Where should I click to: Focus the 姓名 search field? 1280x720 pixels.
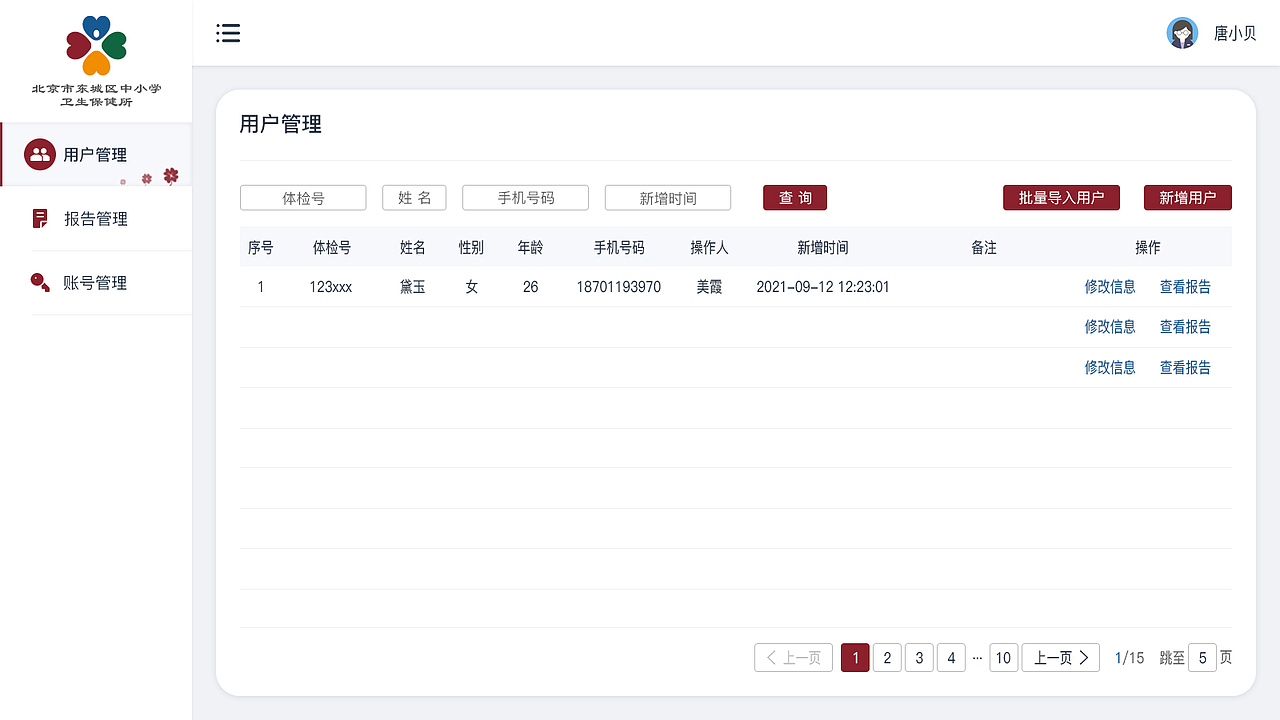(x=414, y=198)
